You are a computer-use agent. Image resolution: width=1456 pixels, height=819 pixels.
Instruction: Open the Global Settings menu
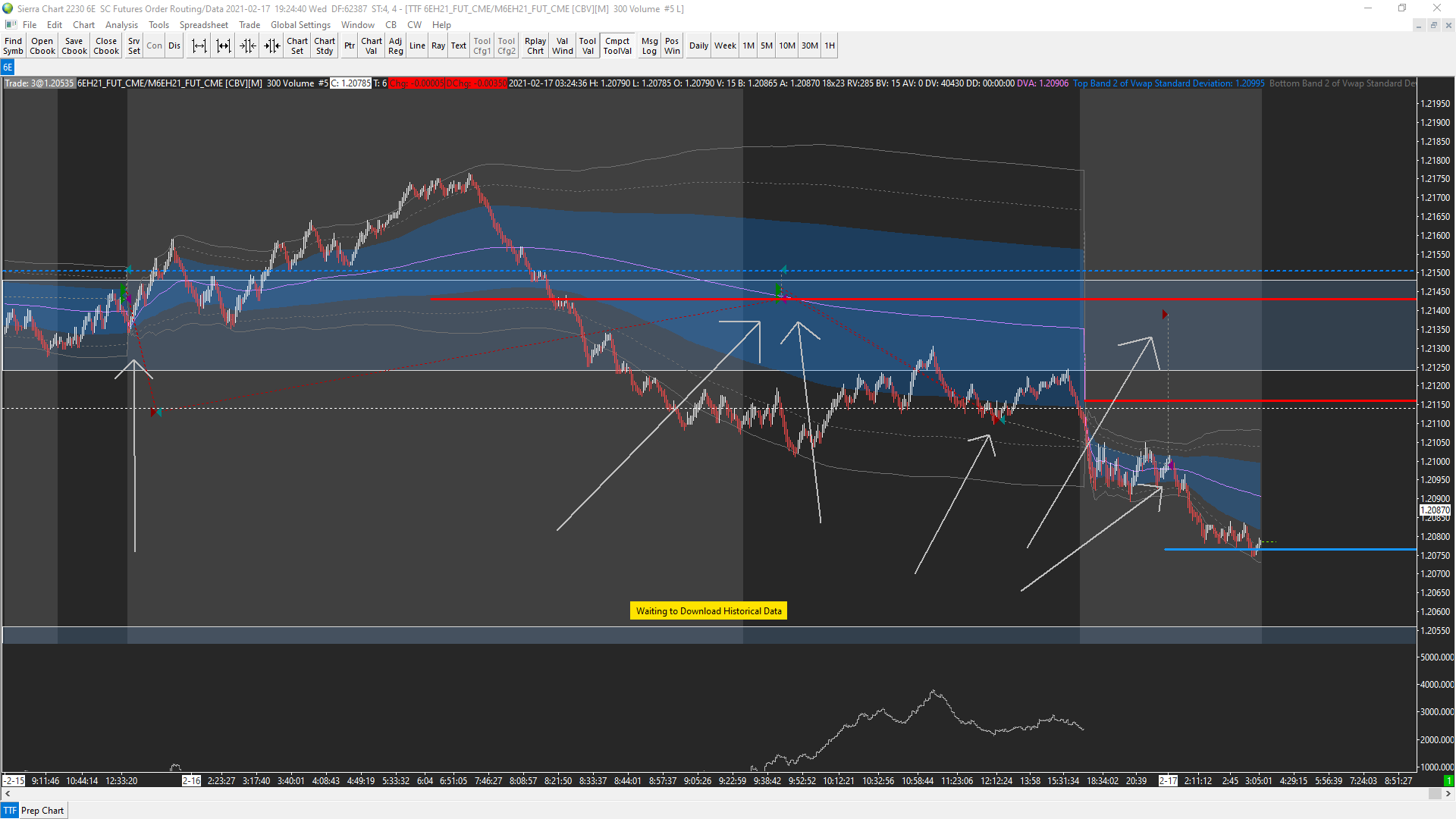[x=300, y=25]
